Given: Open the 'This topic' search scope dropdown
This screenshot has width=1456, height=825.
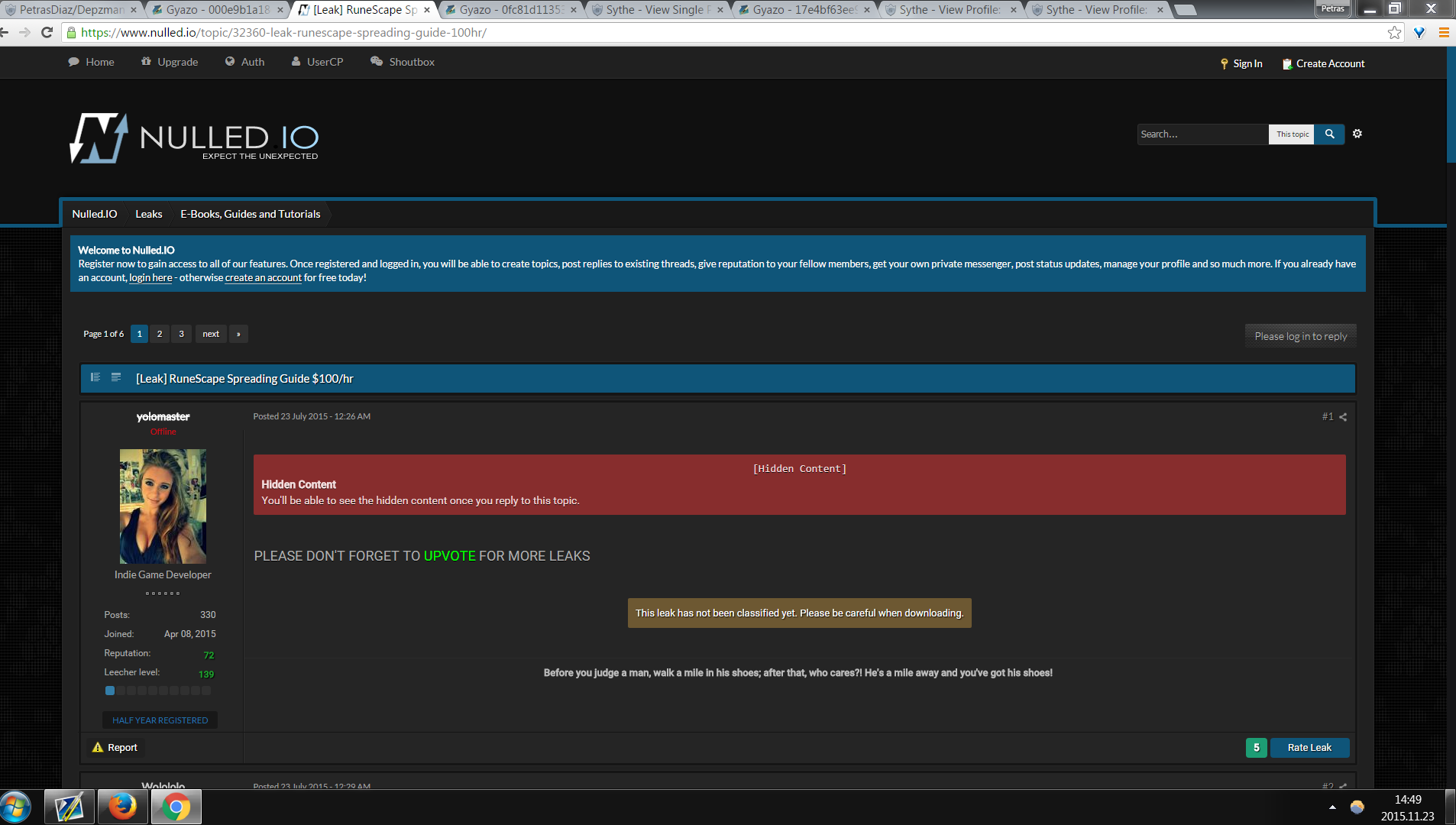Looking at the screenshot, I should coord(1292,134).
